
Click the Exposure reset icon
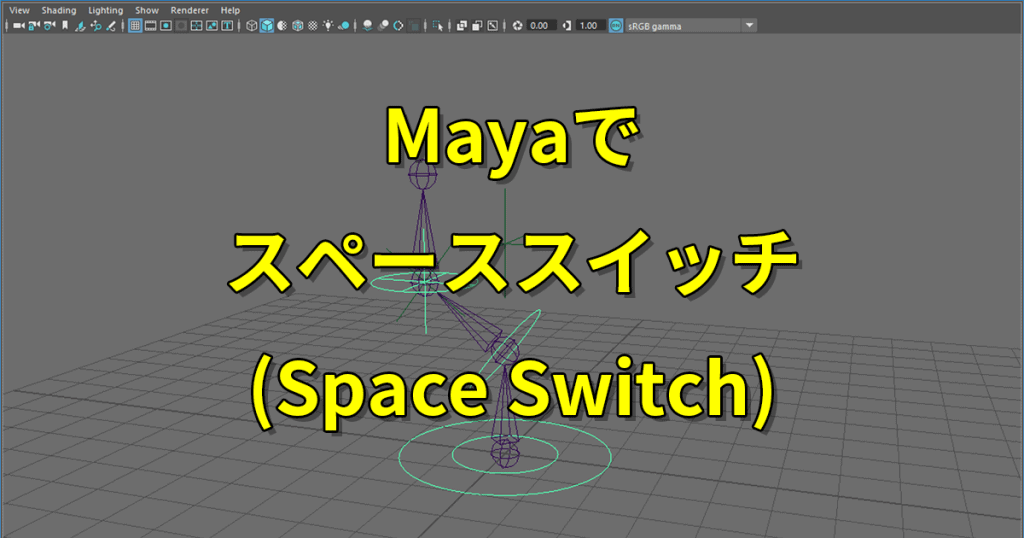517,25
